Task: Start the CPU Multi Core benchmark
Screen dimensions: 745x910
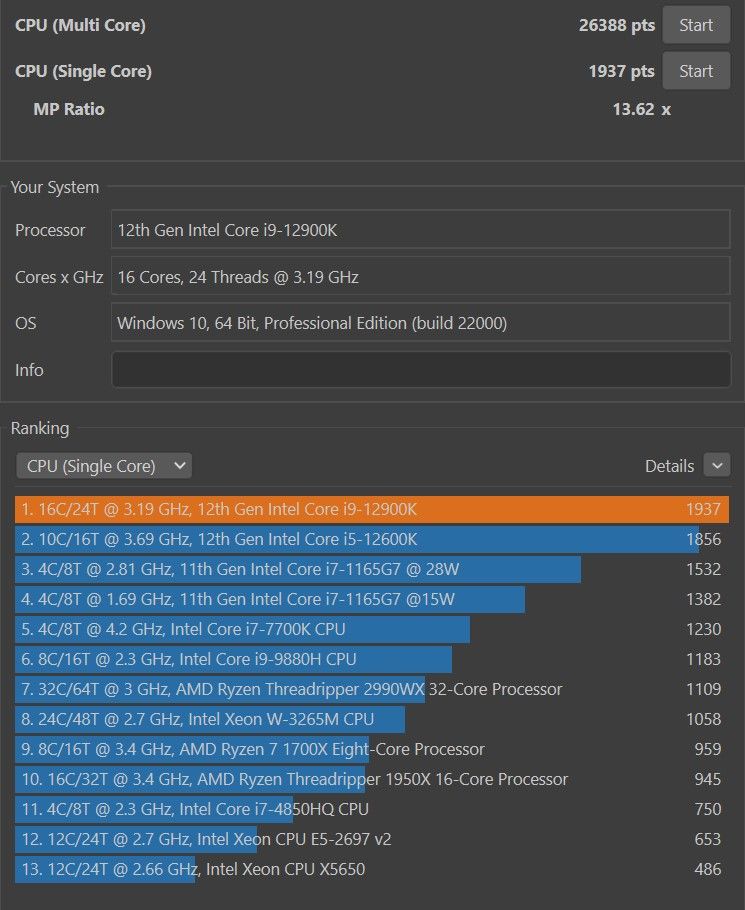Action: point(696,24)
